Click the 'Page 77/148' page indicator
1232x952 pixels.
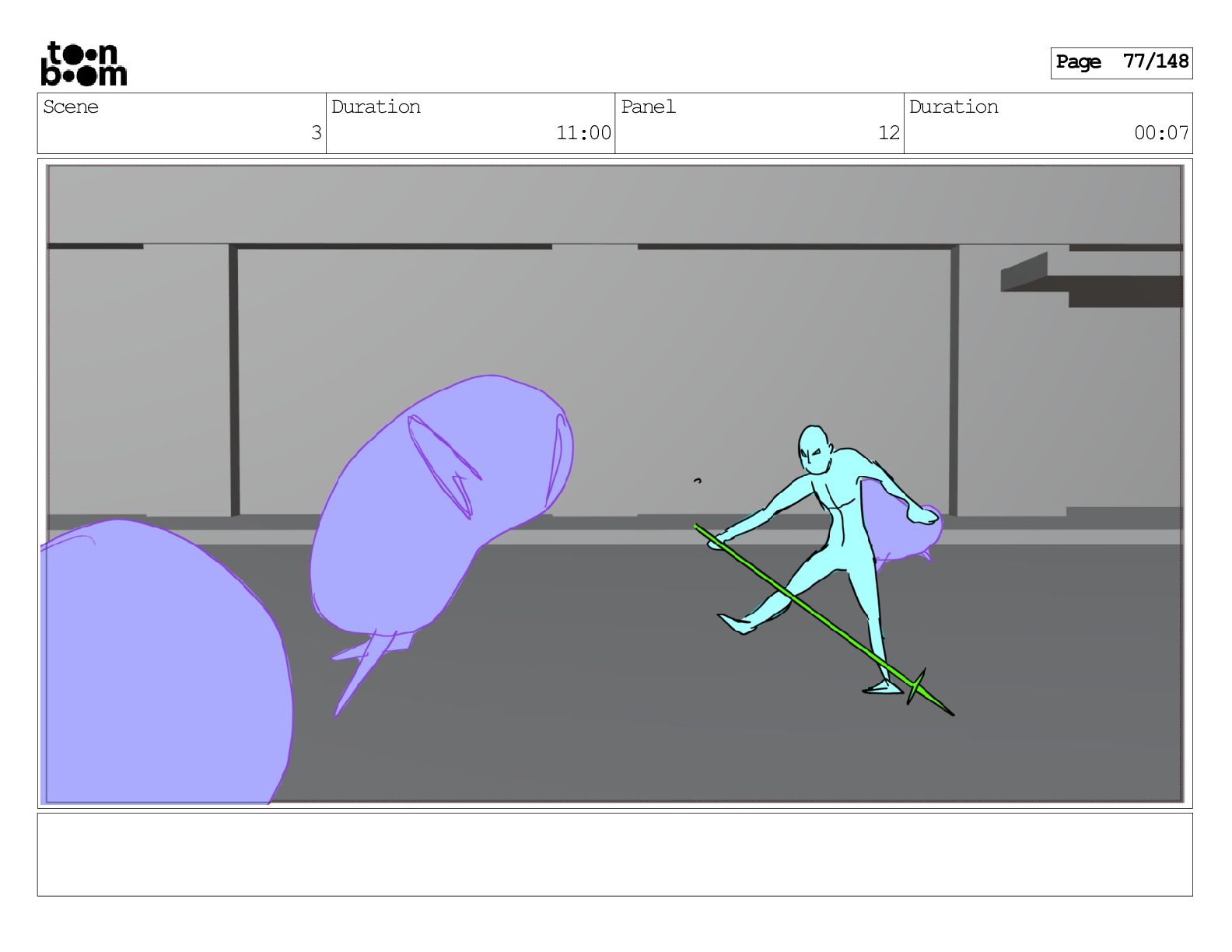(x=1121, y=62)
